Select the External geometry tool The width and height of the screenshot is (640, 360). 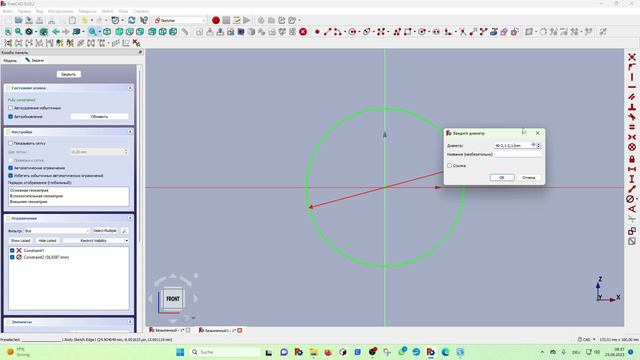[x=494, y=31]
